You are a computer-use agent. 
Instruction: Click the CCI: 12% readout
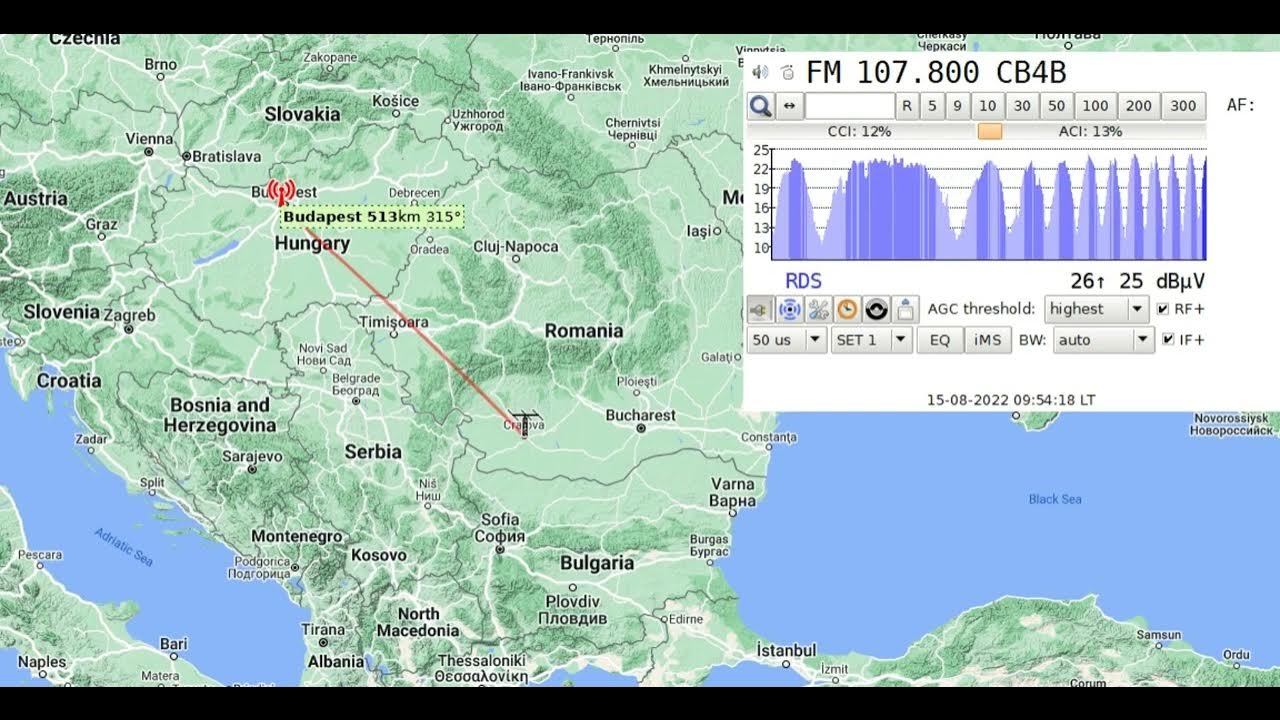click(859, 131)
